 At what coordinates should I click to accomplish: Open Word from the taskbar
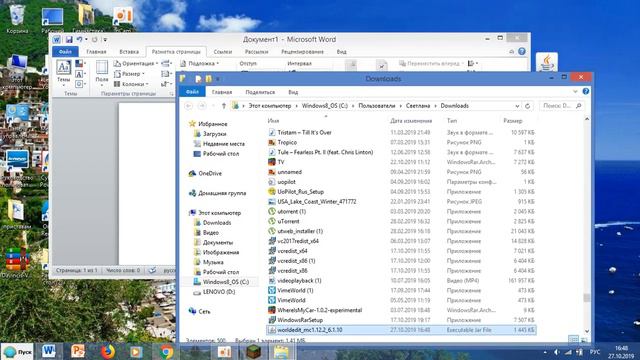coord(49,351)
